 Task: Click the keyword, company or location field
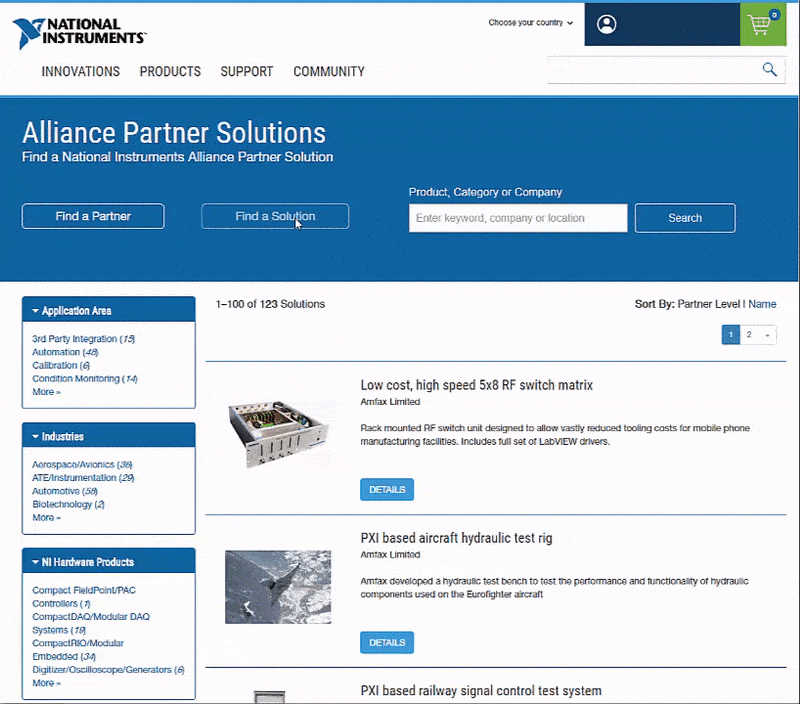[x=517, y=218]
